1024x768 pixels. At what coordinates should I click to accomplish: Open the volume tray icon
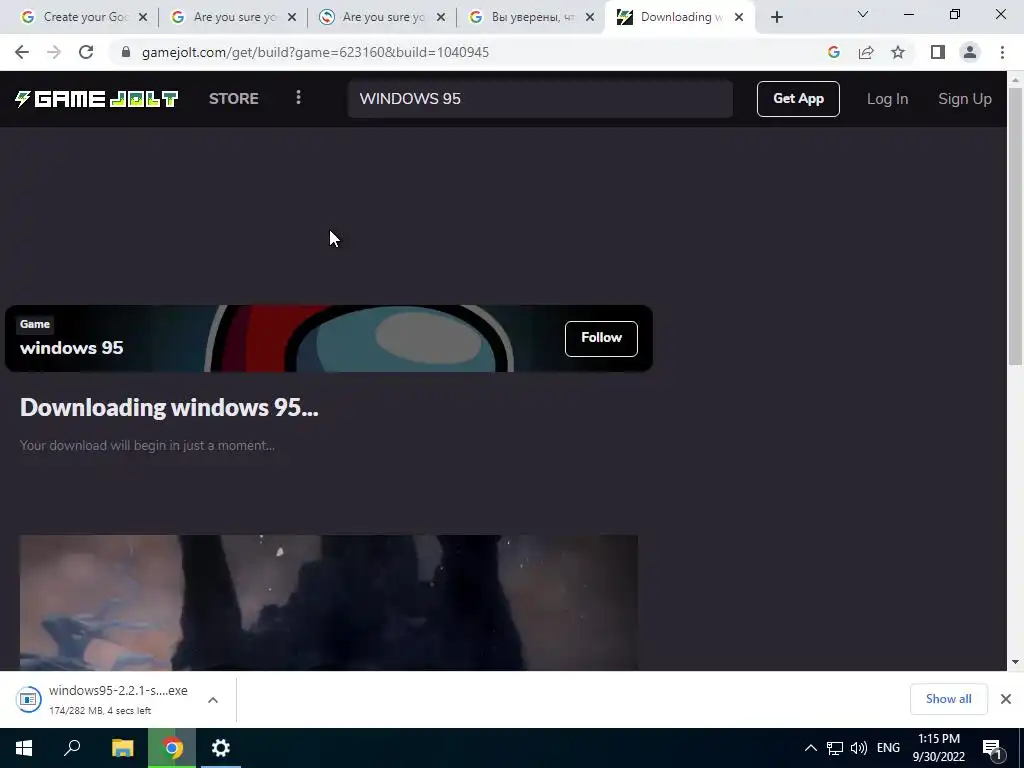(x=859, y=748)
